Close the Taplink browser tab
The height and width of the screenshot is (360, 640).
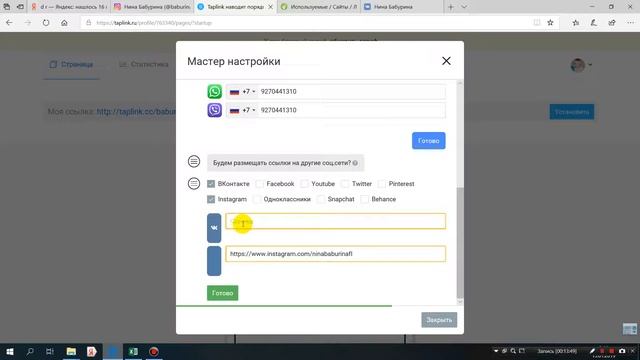[270, 7]
